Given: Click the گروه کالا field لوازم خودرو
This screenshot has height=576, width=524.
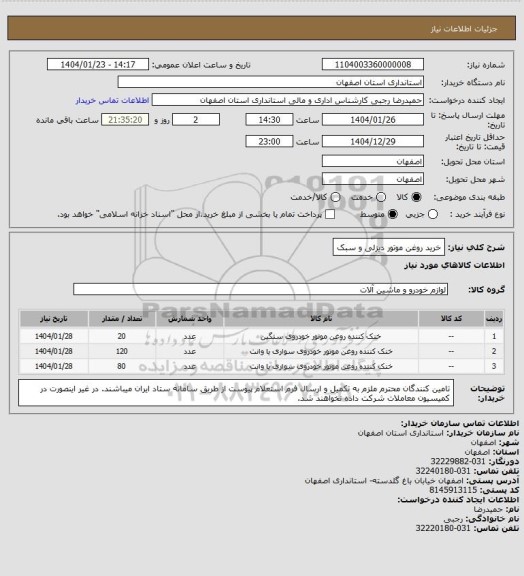Looking at the screenshot, I should (260, 289).
